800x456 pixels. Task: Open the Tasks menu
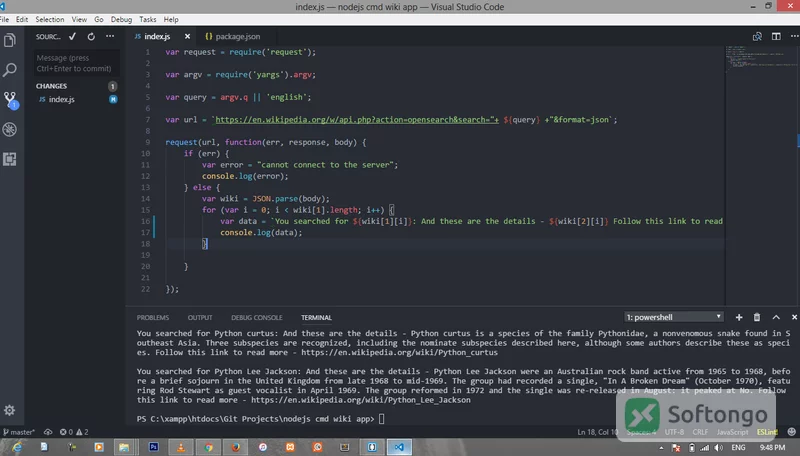tap(148, 19)
